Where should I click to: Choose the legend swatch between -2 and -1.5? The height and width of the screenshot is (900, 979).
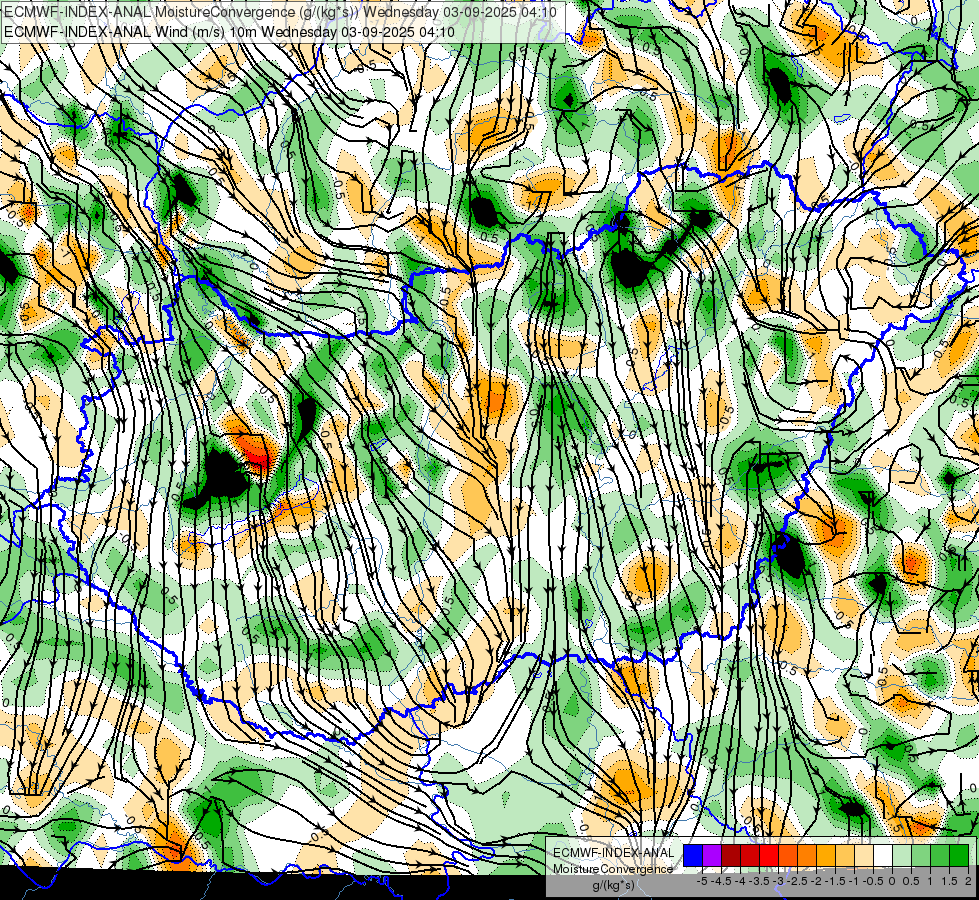(x=826, y=855)
